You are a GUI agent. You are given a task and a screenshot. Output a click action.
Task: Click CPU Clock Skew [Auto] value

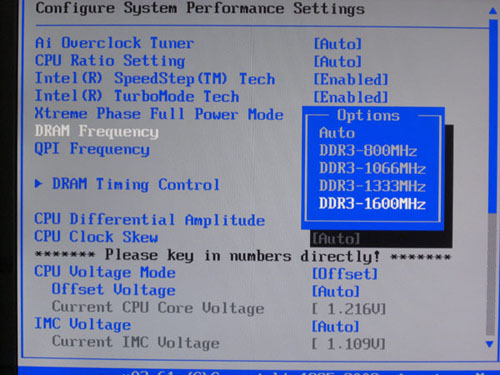tap(336, 239)
